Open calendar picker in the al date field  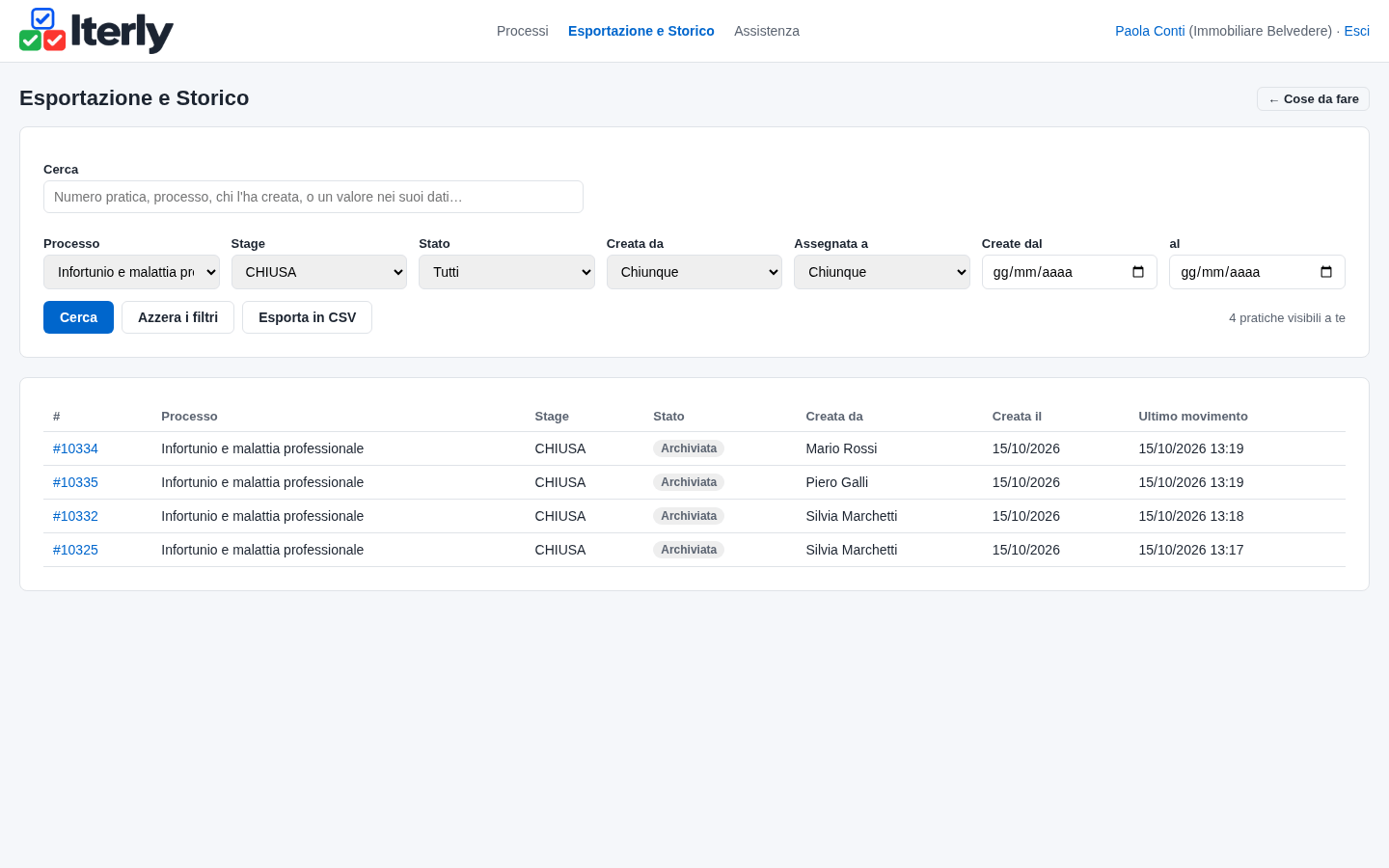click(x=1326, y=272)
